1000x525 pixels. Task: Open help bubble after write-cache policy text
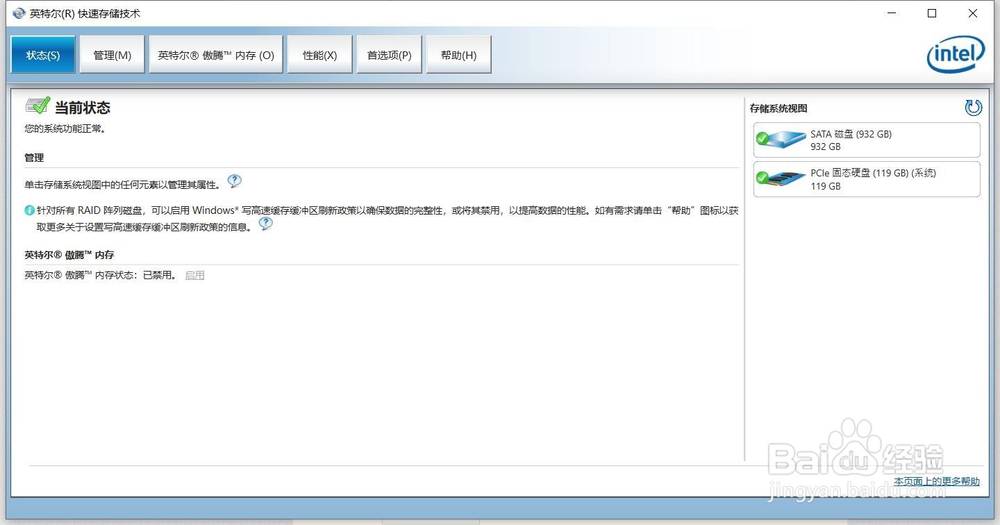tap(265, 224)
